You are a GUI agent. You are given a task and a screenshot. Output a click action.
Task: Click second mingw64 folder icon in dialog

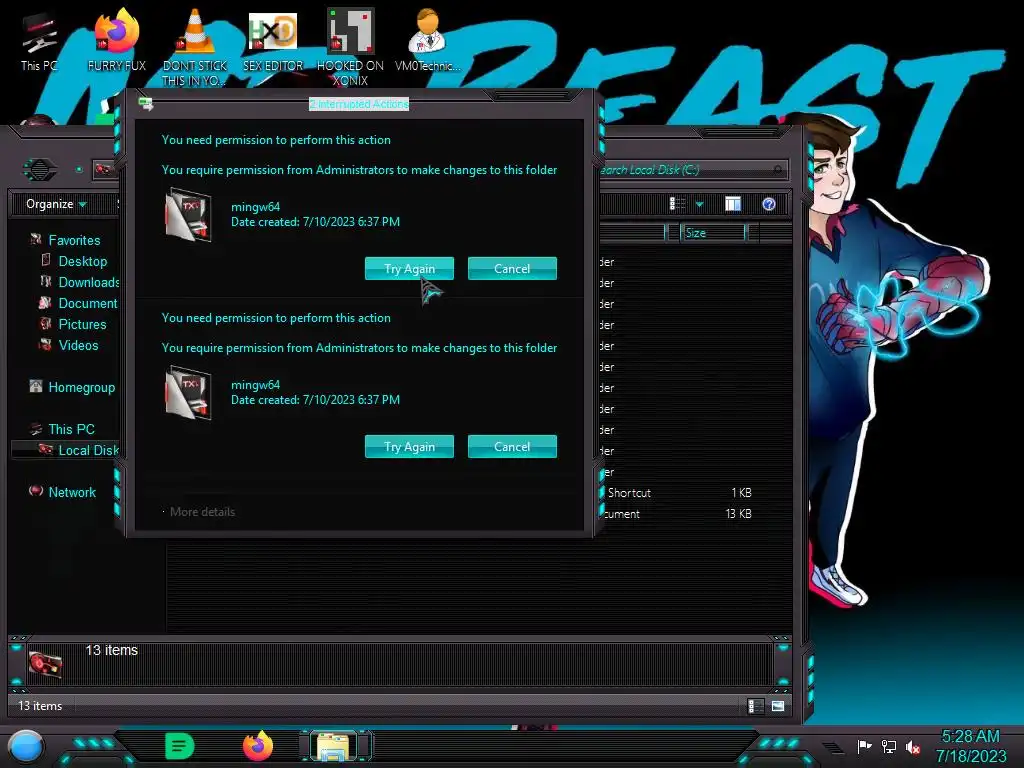(x=188, y=392)
